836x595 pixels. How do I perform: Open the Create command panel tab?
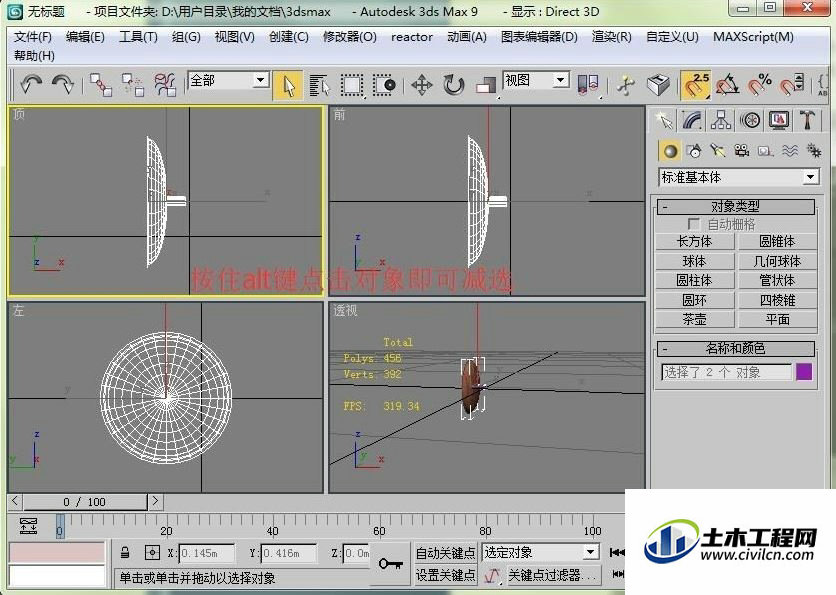pos(664,121)
